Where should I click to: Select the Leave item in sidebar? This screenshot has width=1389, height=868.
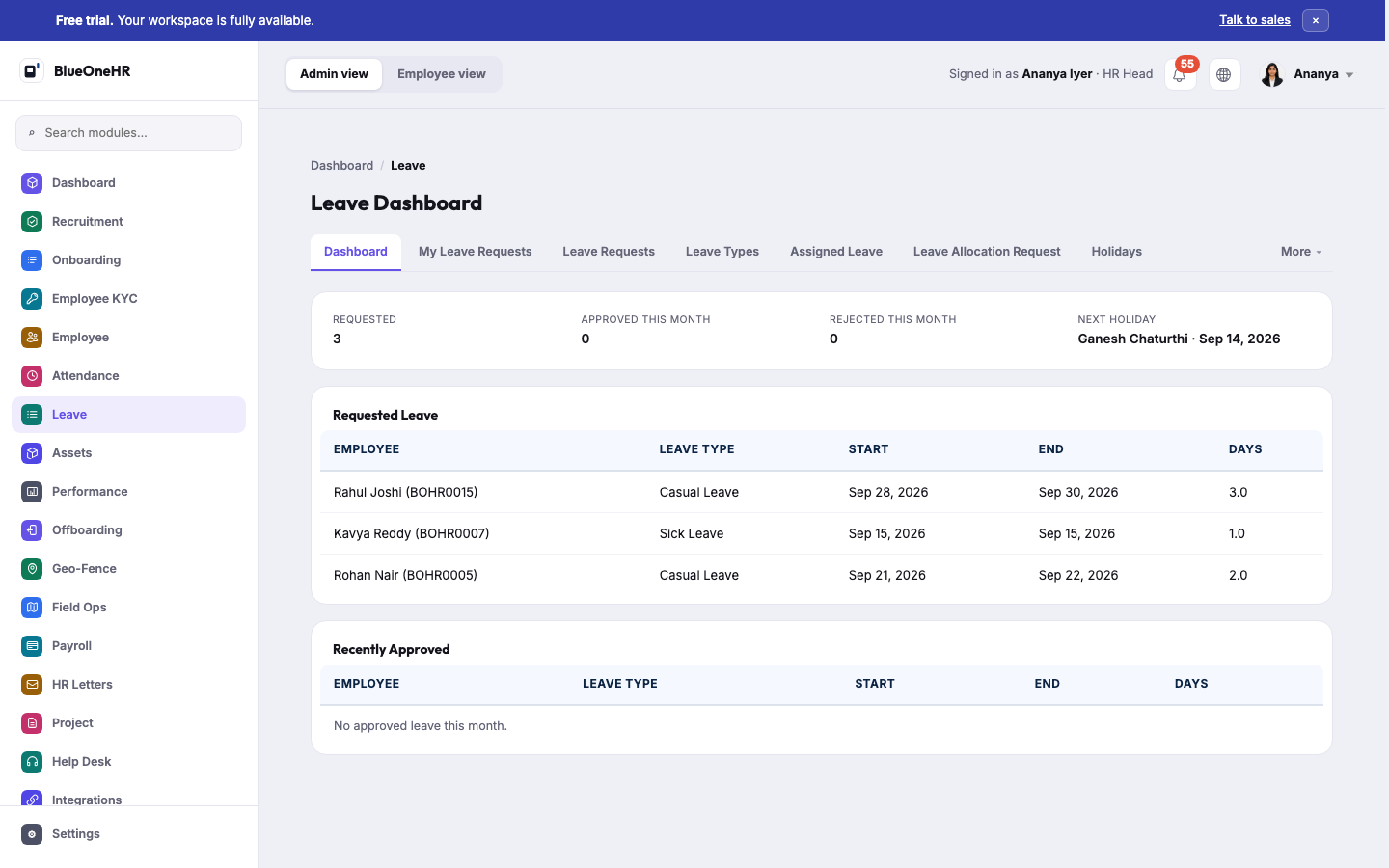(x=128, y=415)
